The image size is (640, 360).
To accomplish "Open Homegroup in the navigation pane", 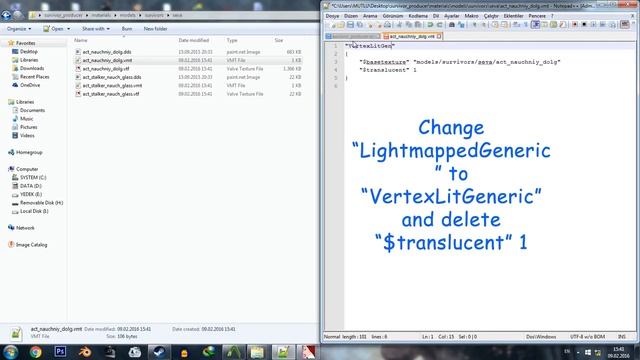I will (29, 153).
